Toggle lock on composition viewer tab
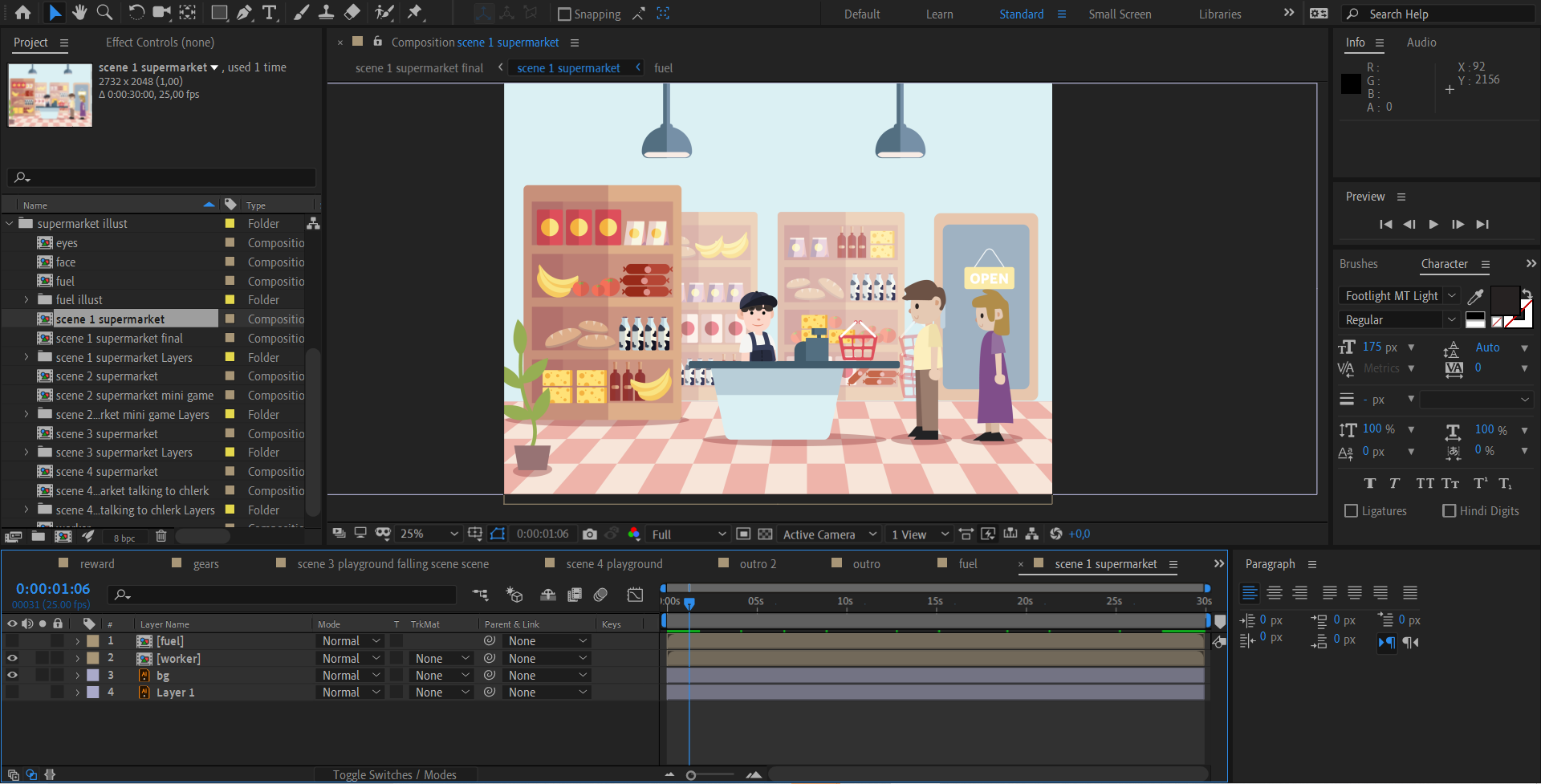Image resolution: width=1541 pixels, height=784 pixels. coord(377,42)
